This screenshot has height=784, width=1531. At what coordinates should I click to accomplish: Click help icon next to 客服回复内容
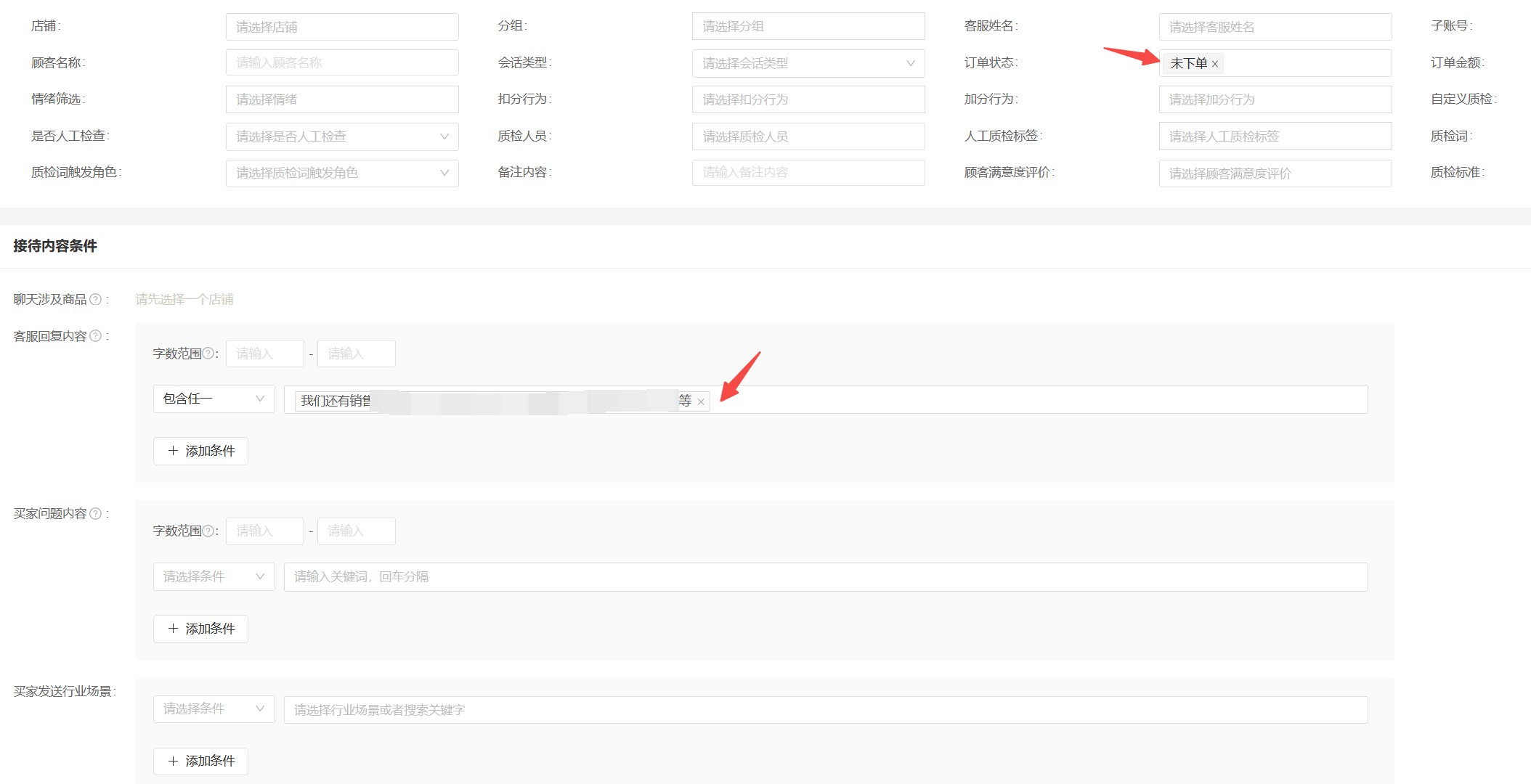click(x=95, y=336)
